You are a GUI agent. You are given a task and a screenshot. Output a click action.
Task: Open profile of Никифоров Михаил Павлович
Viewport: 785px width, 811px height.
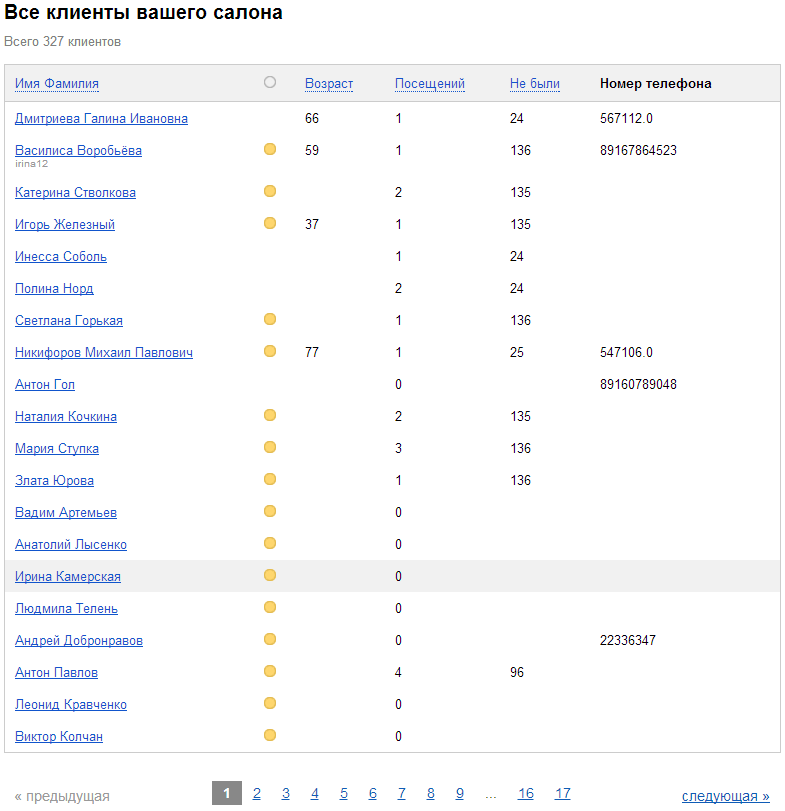[104, 353]
